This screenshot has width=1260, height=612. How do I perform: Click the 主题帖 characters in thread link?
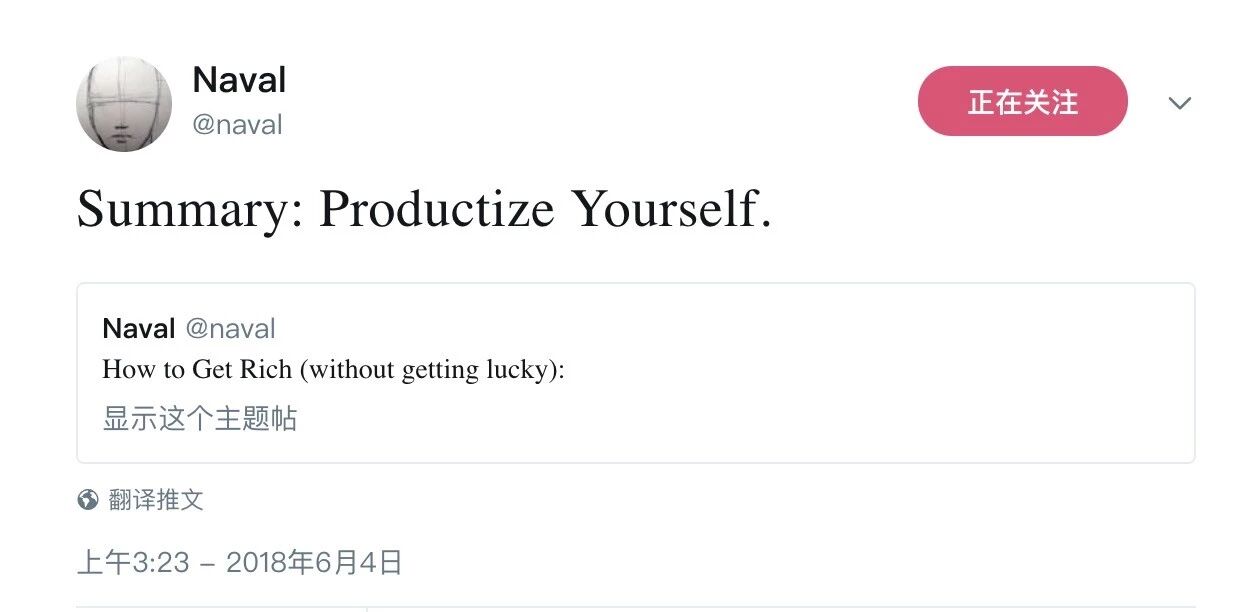[256, 418]
